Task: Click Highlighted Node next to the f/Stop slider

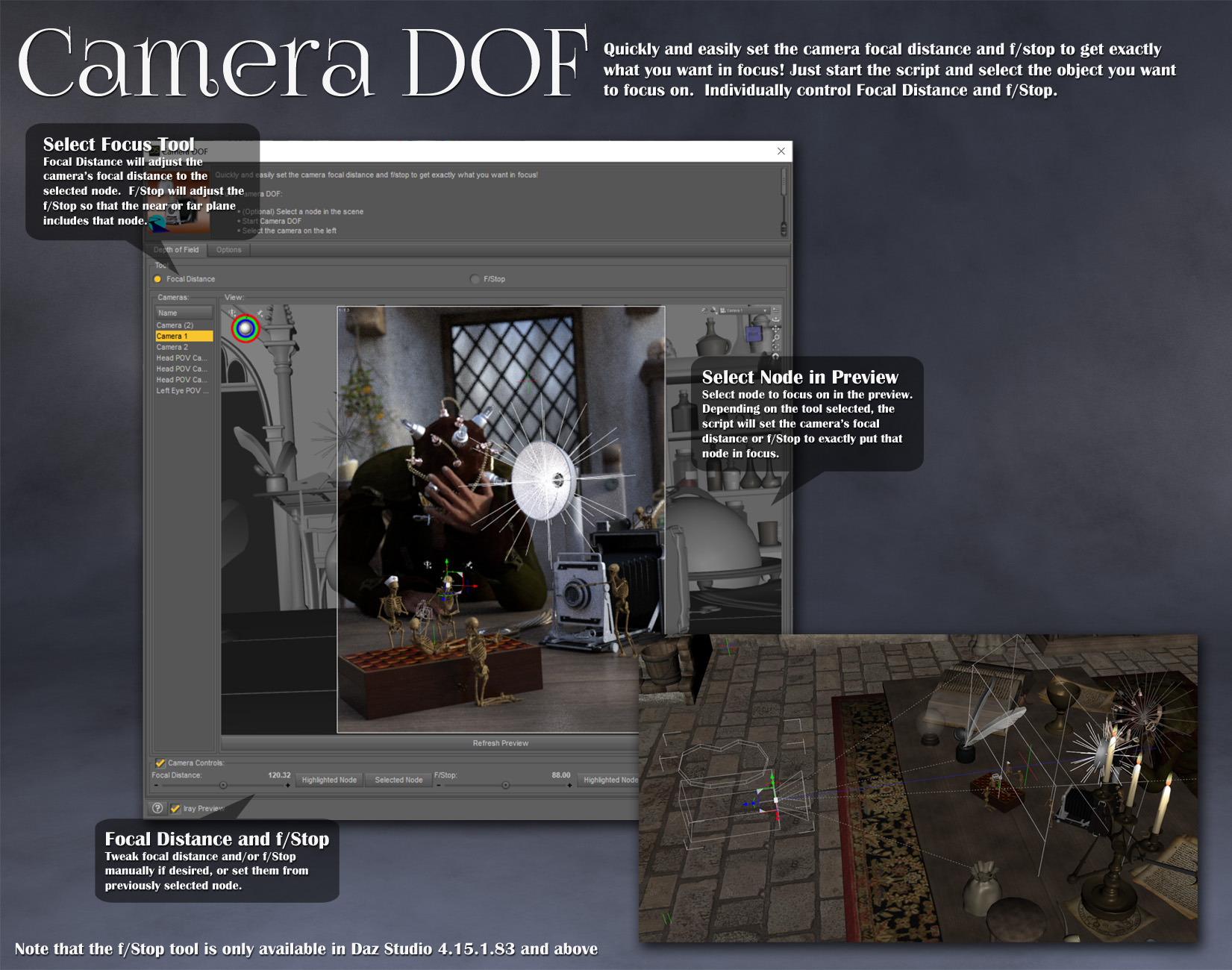Action: [x=607, y=780]
